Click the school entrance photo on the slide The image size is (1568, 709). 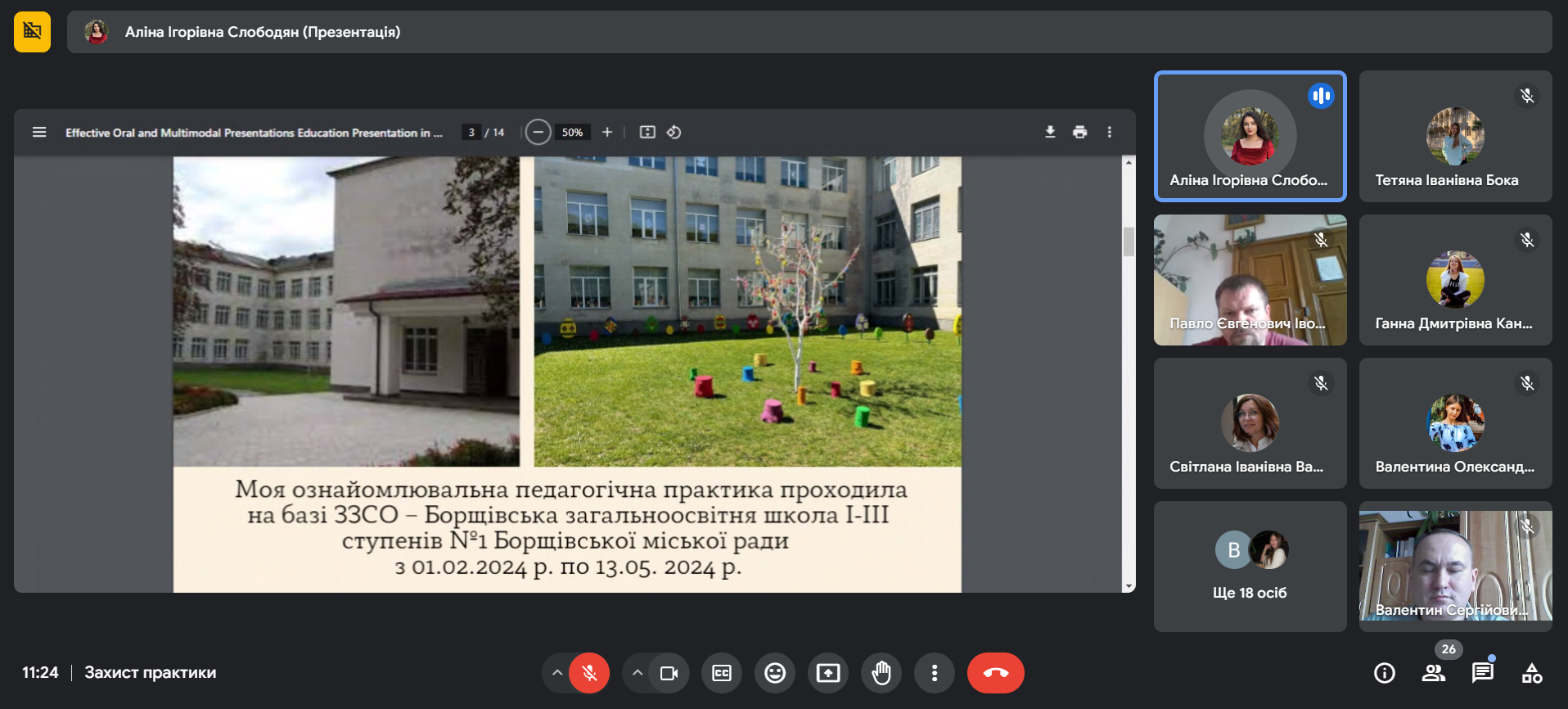click(x=346, y=312)
